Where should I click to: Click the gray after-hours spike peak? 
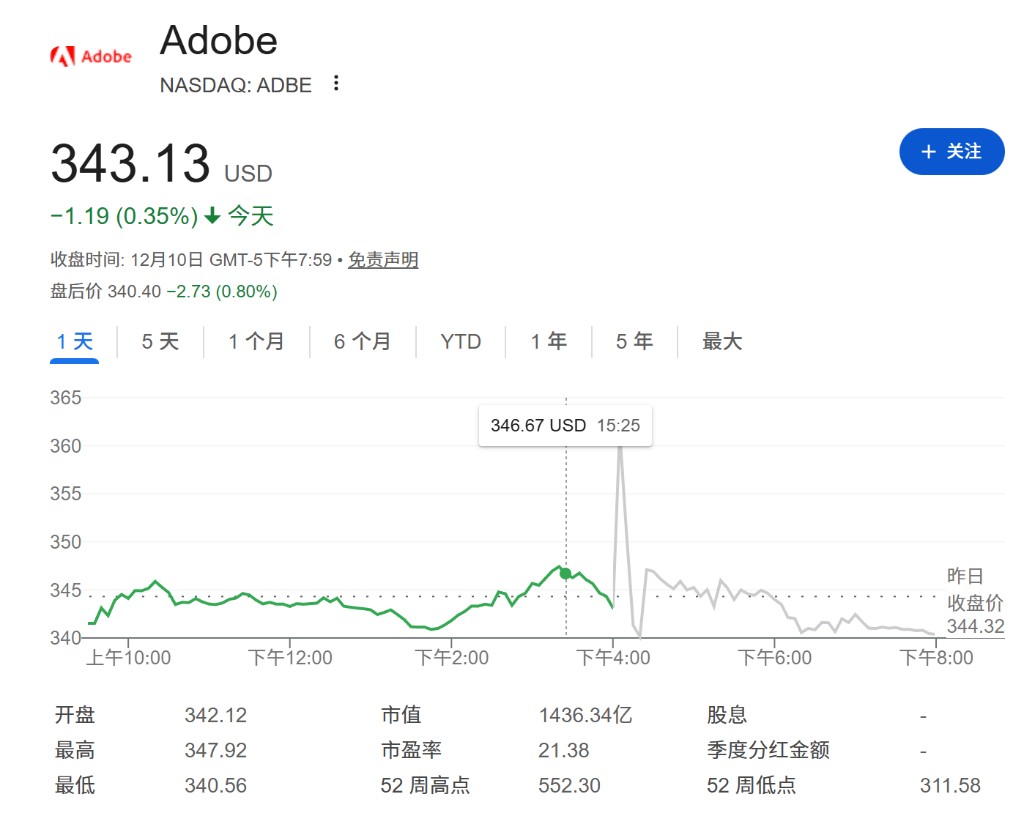pos(620,447)
